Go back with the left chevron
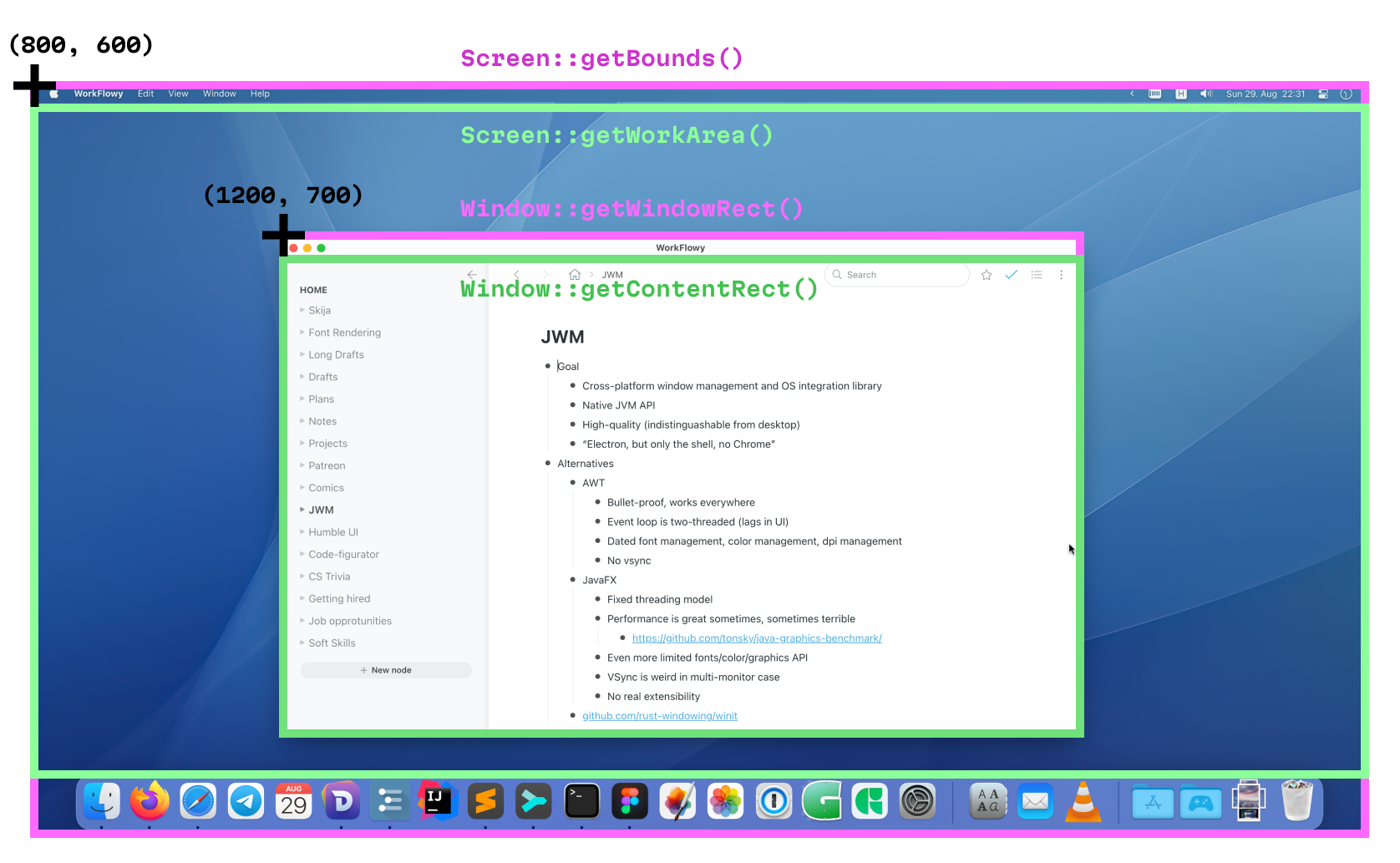Viewport: 1400px width, 863px height. pos(517,275)
